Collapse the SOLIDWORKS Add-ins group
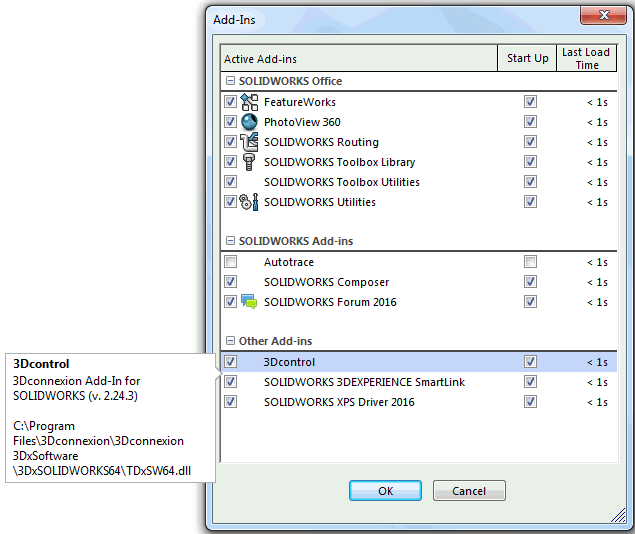The image size is (635, 534). (x=230, y=240)
